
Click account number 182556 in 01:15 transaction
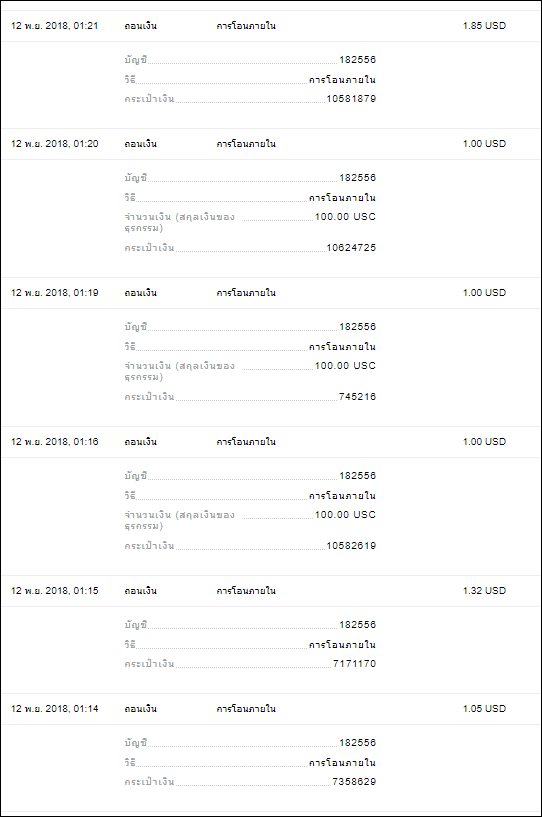pos(358,624)
